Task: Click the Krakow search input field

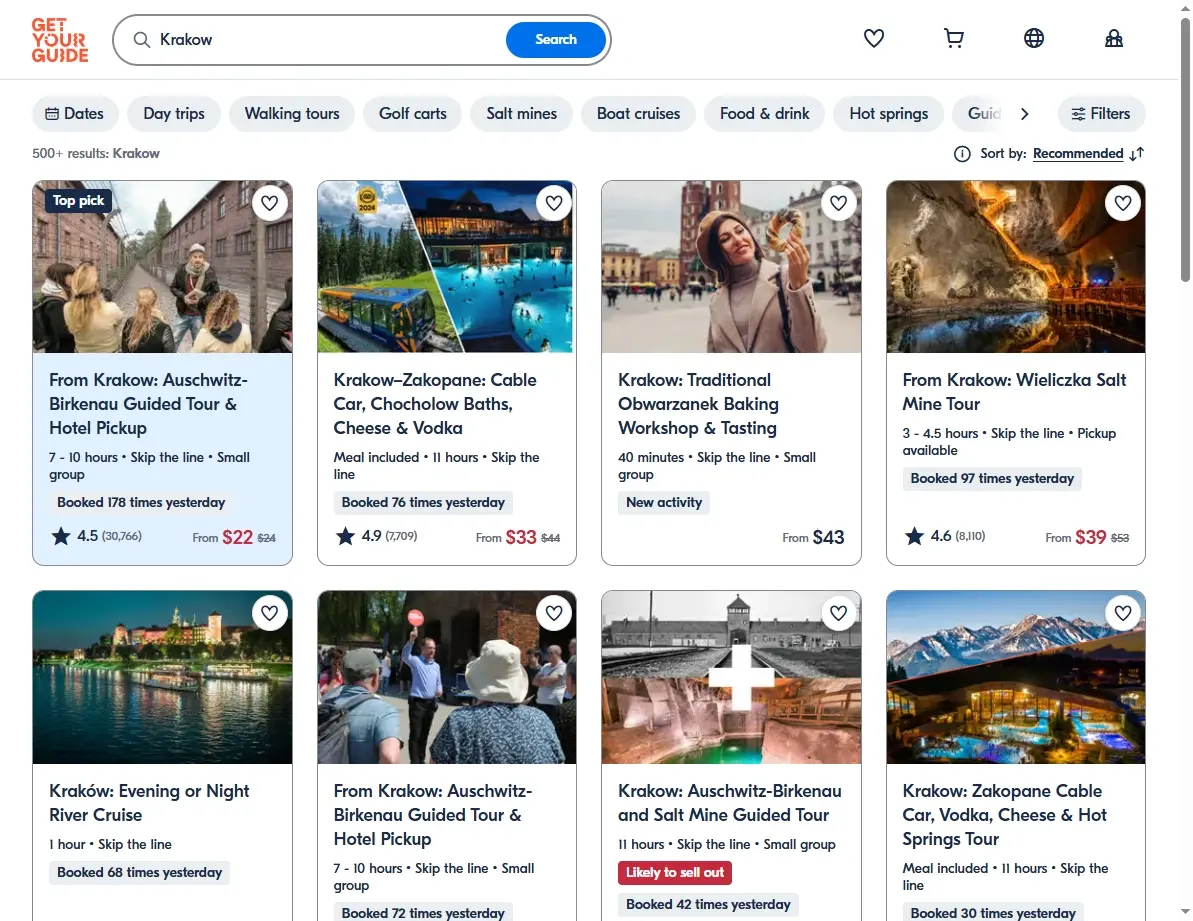Action: point(327,40)
